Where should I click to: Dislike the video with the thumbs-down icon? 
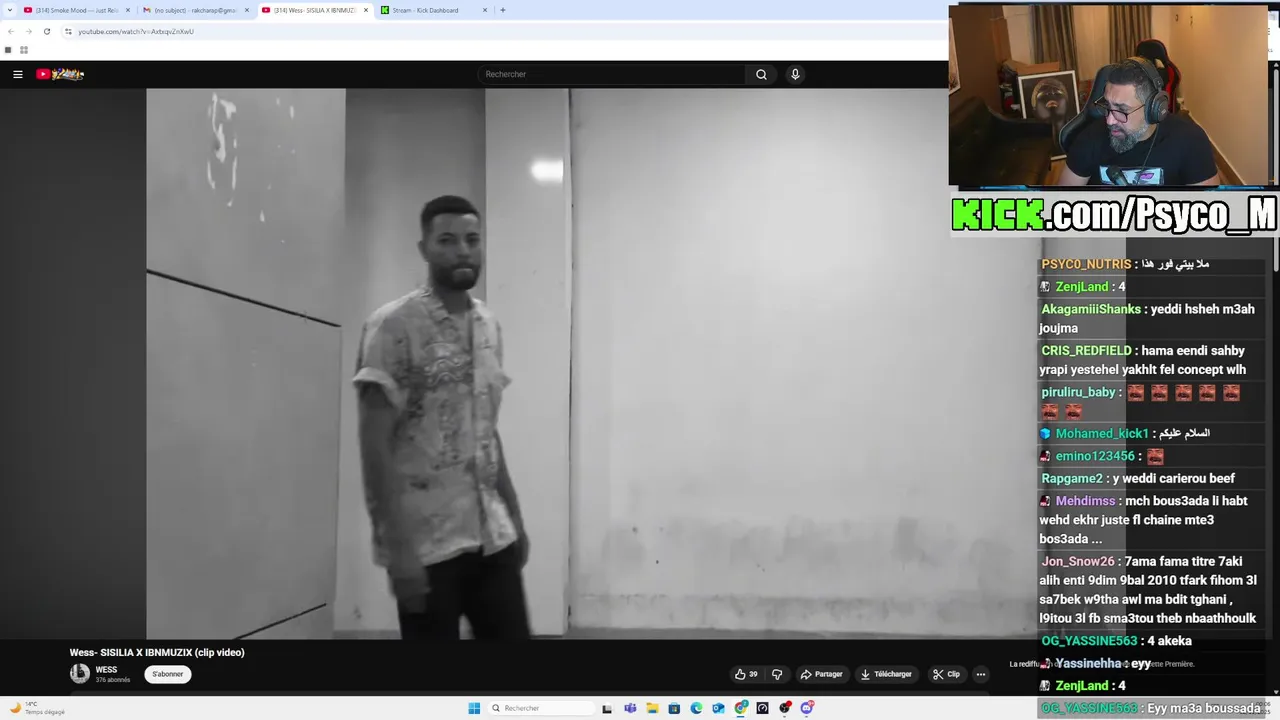pos(777,674)
